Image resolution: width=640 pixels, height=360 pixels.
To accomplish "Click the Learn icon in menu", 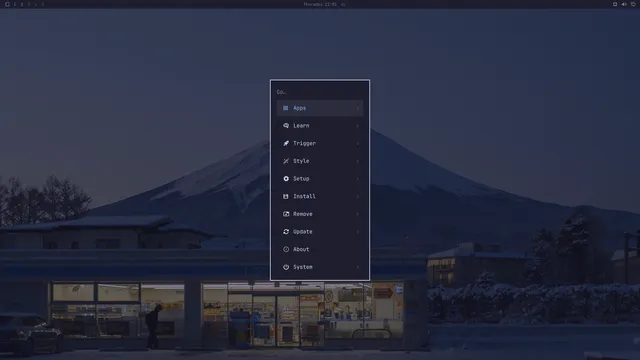I will (x=286, y=126).
